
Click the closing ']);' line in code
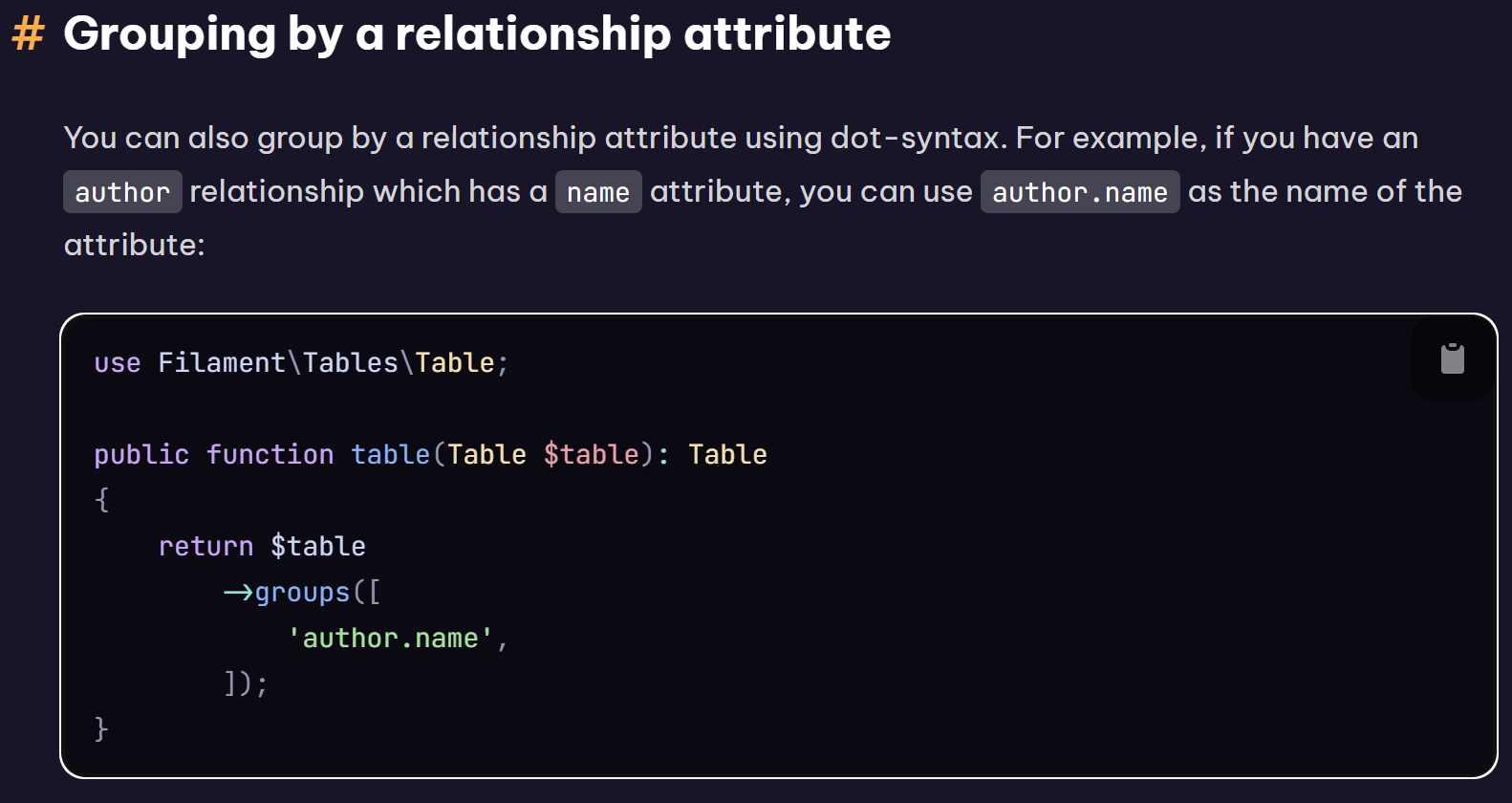tap(246, 684)
